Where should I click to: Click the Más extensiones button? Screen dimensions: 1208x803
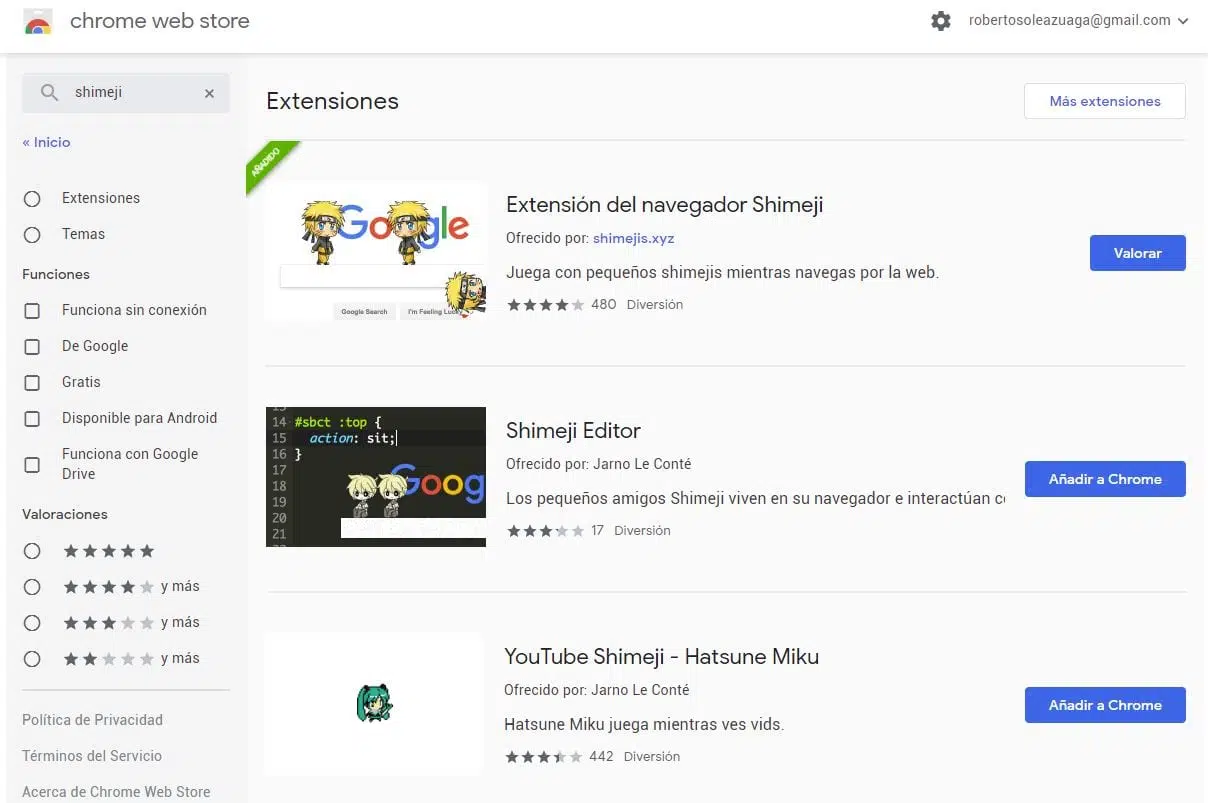point(1105,101)
